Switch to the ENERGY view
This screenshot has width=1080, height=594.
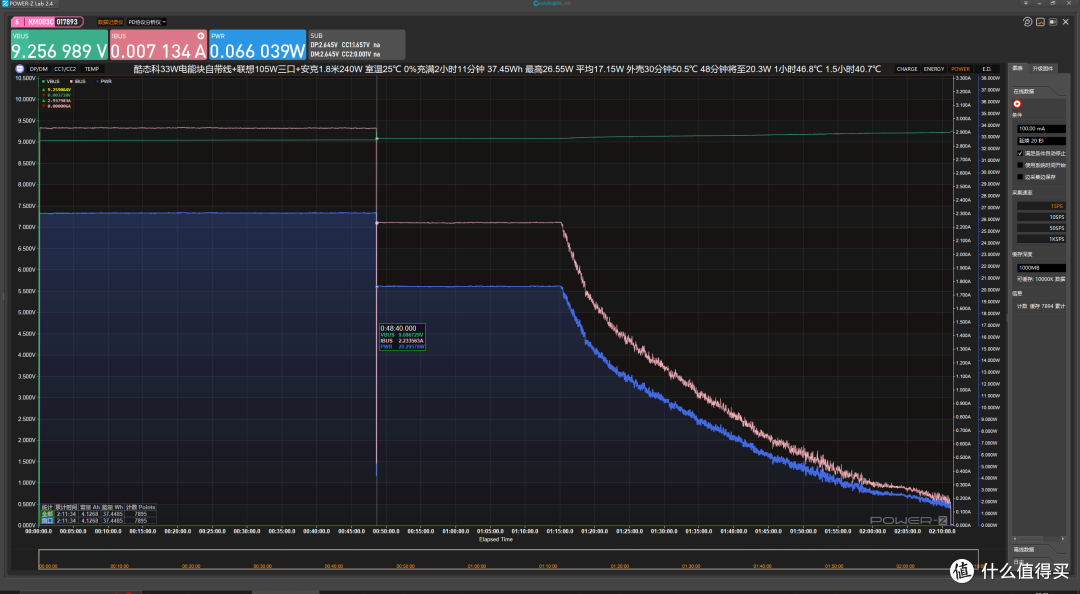coord(933,69)
